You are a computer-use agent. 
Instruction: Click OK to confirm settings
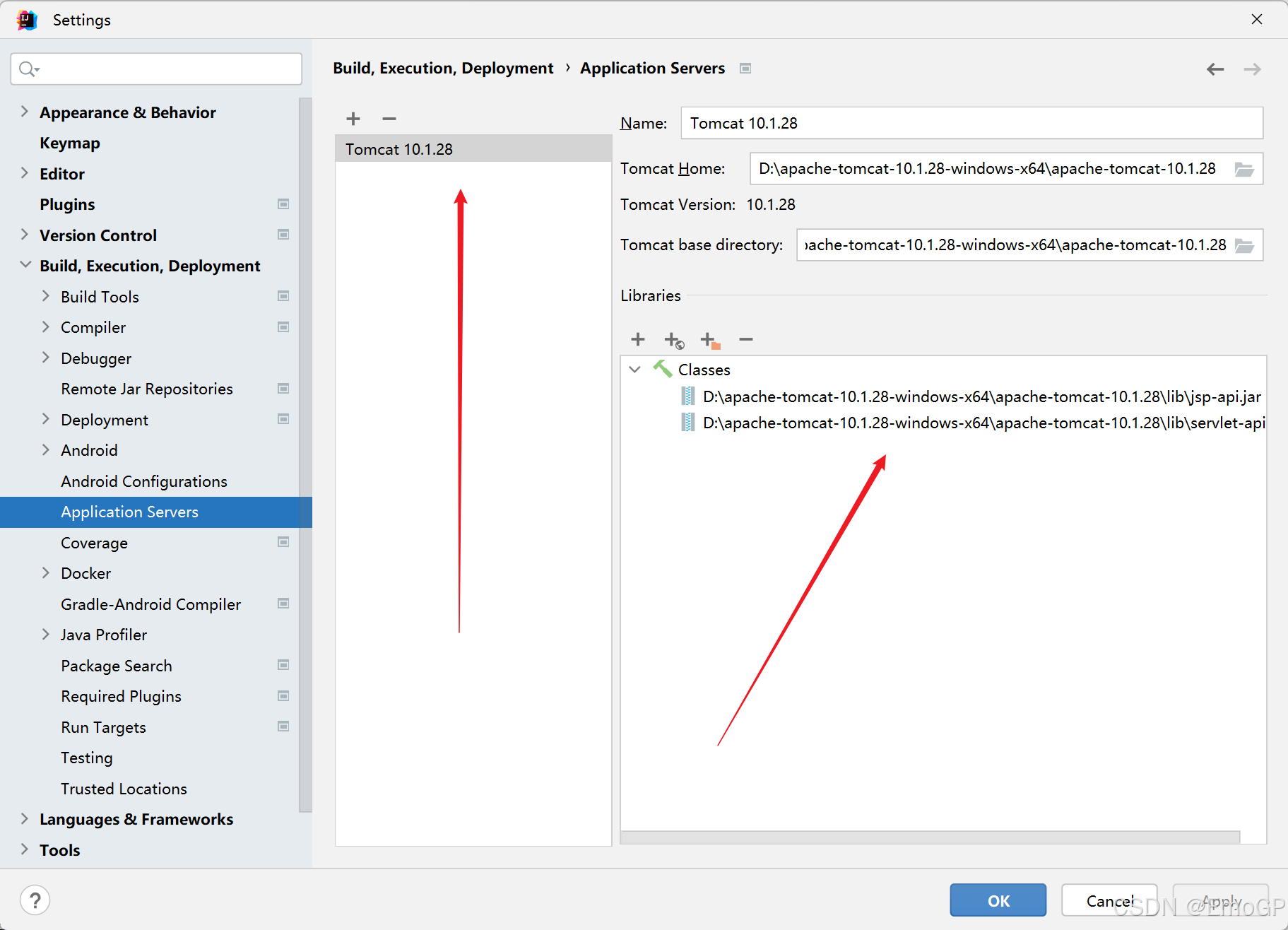tap(998, 900)
